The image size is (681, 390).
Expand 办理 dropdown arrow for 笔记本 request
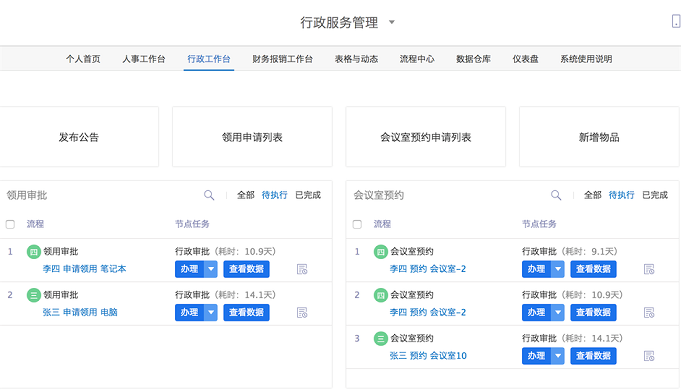click(211, 269)
